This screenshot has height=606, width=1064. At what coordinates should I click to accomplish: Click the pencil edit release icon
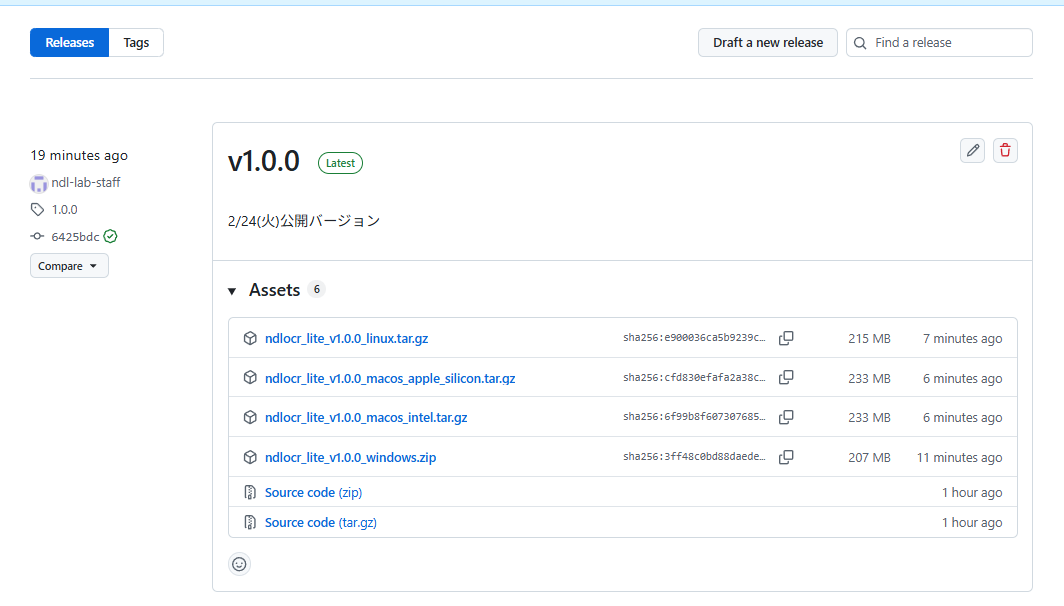pos(972,151)
